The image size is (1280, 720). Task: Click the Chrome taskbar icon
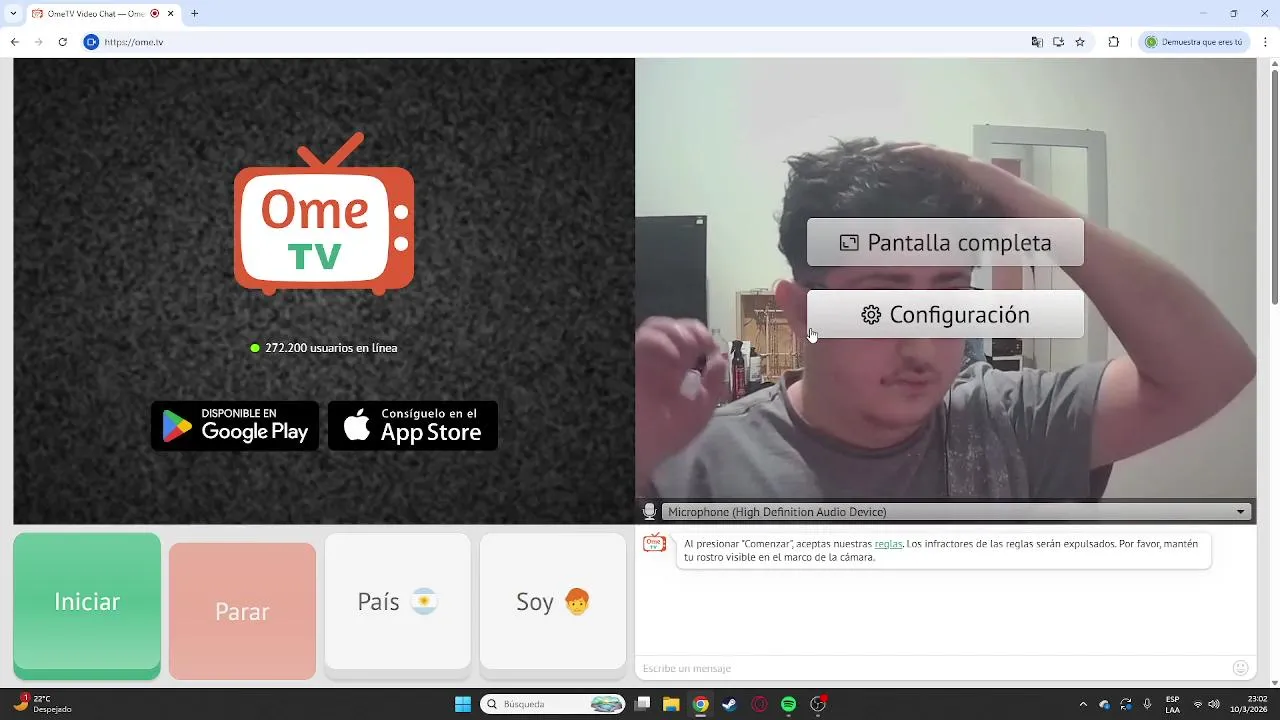click(701, 704)
